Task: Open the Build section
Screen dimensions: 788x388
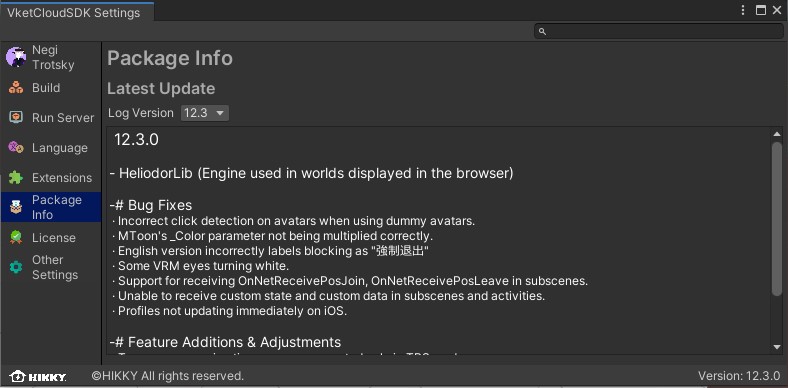Action: click(x=51, y=88)
